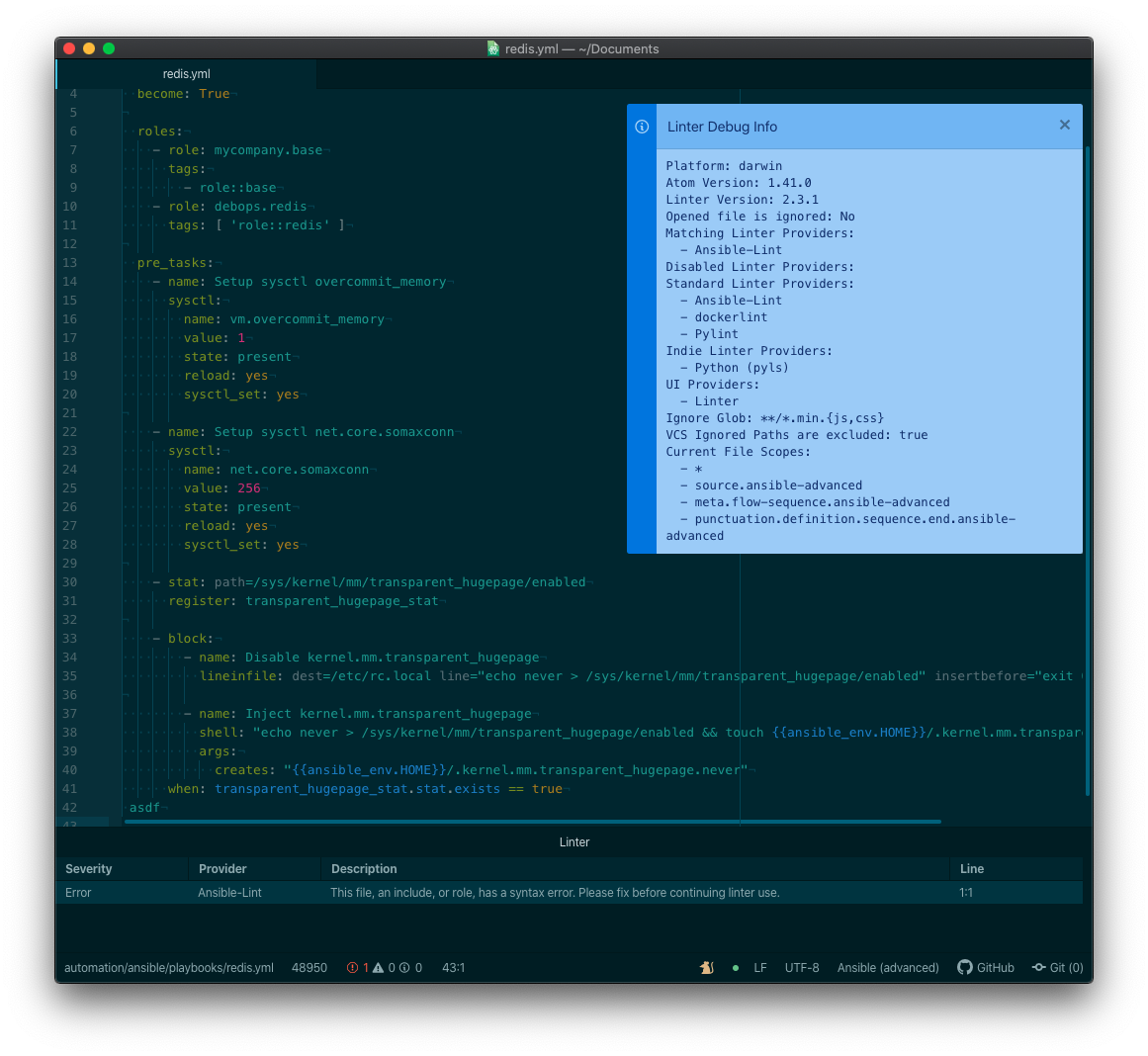Image resolution: width=1148 pixels, height=1056 pixels.
Task: Click the 'Python (pyls)' indie provider entry
Action: click(x=742, y=368)
